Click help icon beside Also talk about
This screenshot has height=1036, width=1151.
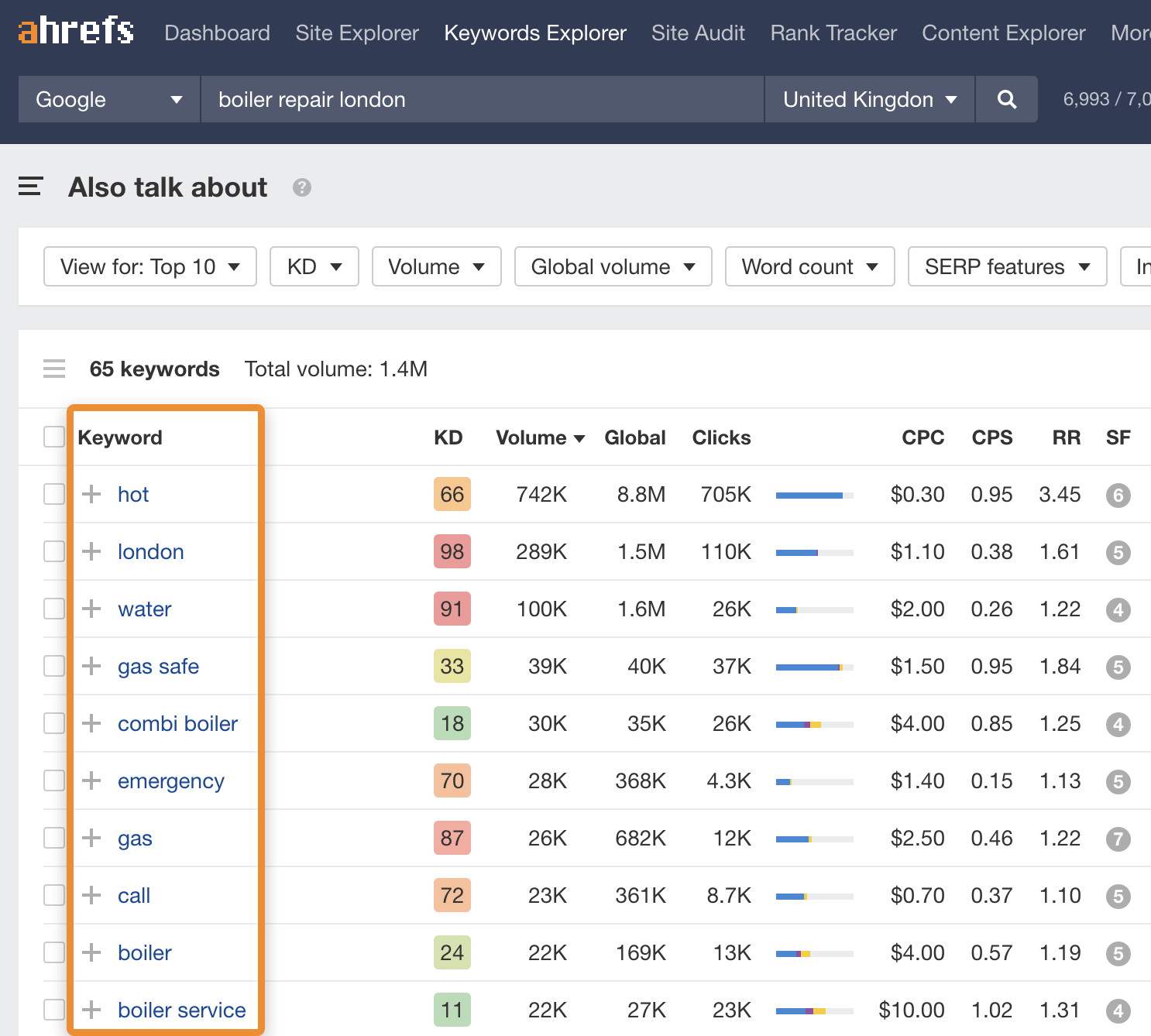(301, 187)
